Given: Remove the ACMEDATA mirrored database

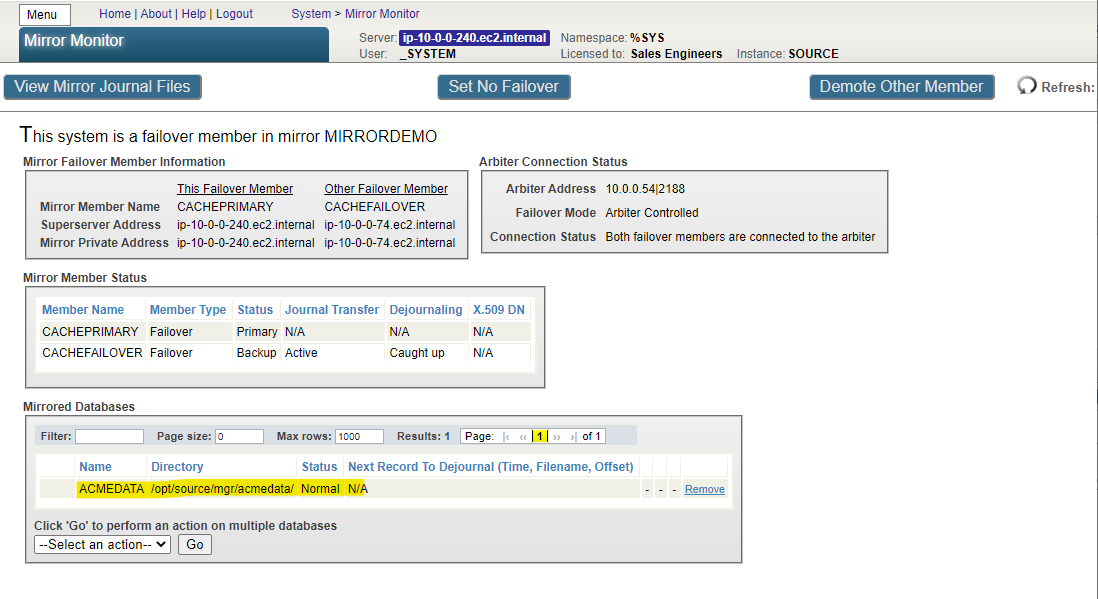Looking at the screenshot, I should click(x=704, y=489).
